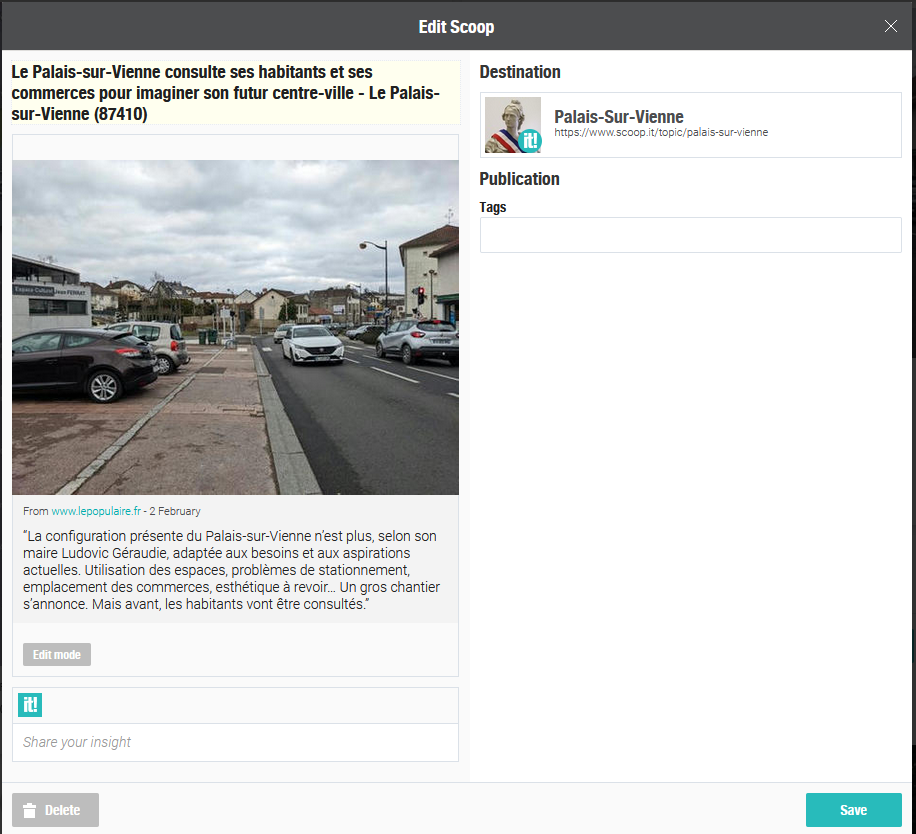Viewport: 916px width, 834px height.
Task: Click the Publication heading
Action: coord(519,179)
